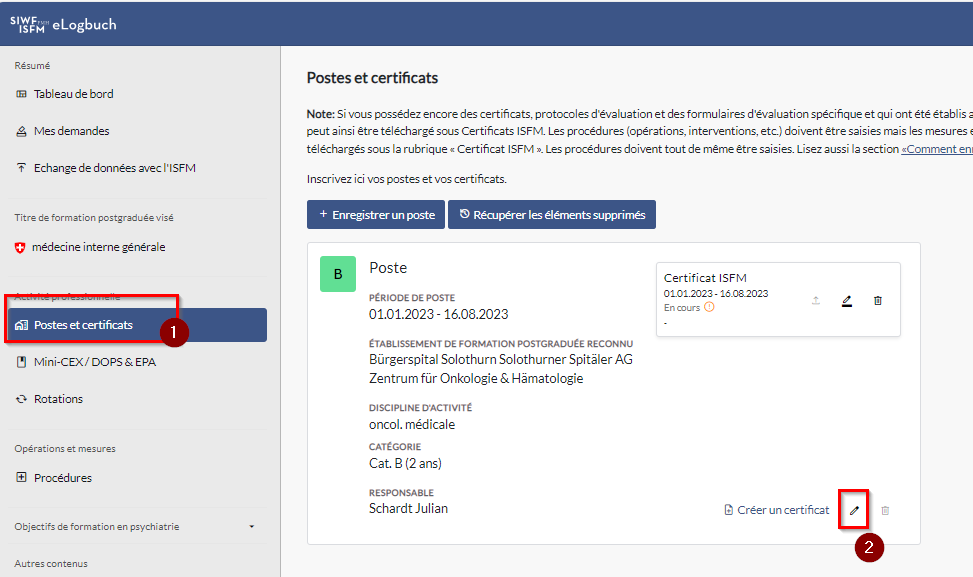Viewport: 973px width, 577px height.
Task: Click Autres contenus section label
Action: 51,564
